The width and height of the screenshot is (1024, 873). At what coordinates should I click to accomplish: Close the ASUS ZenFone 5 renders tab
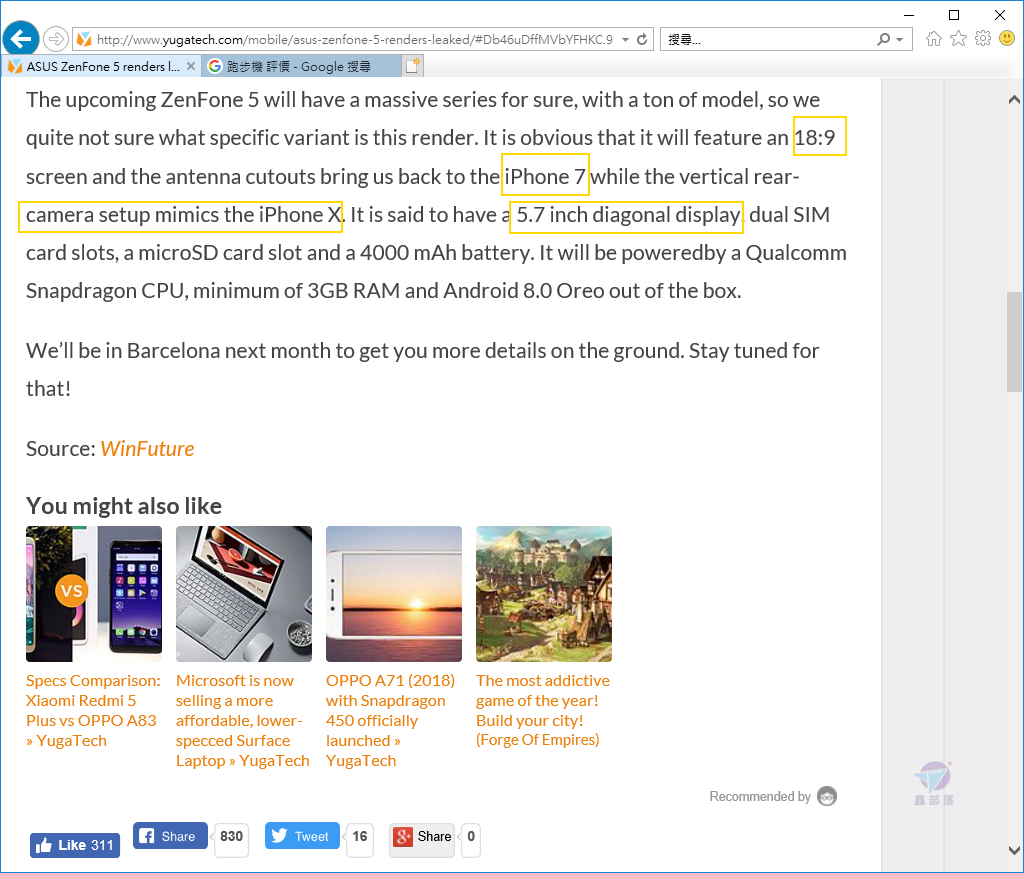coord(191,66)
